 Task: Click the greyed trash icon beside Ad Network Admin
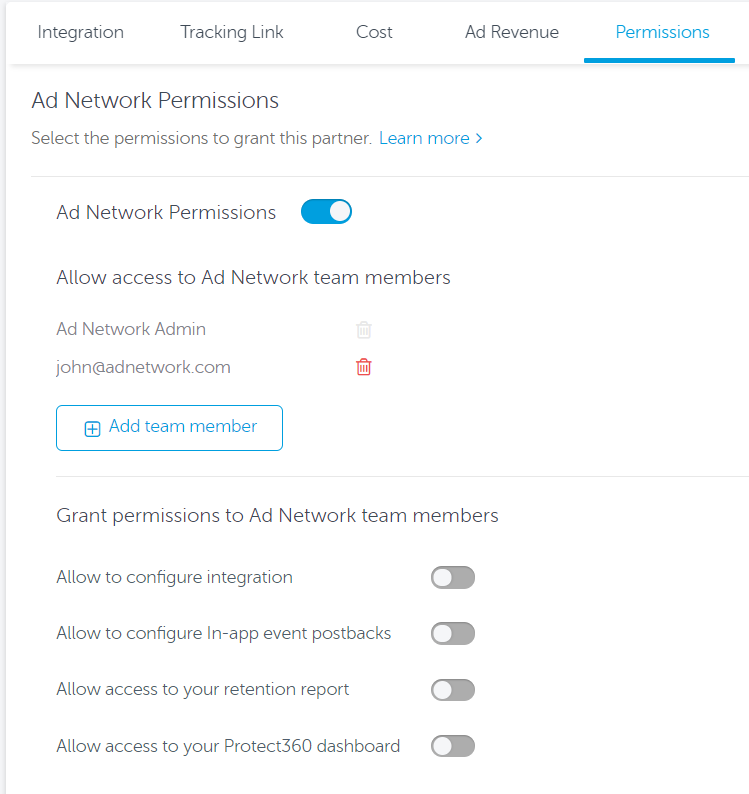coord(364,329)
